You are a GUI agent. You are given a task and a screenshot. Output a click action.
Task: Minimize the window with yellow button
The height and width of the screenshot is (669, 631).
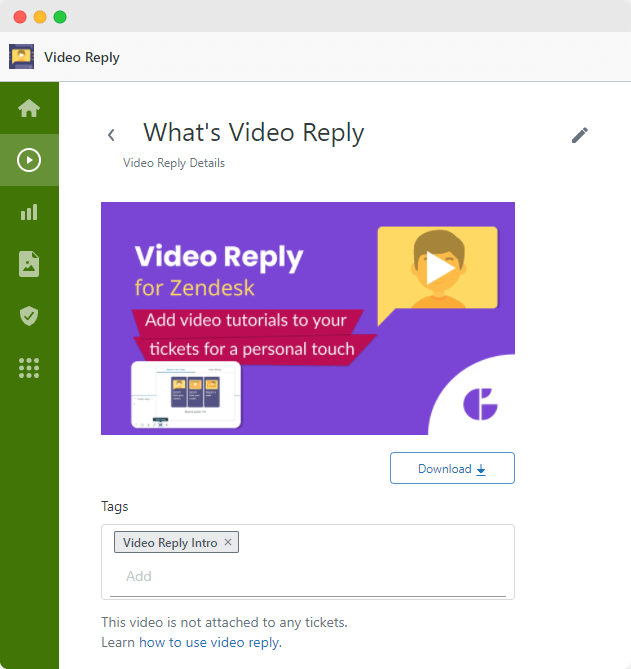[40, 17]
